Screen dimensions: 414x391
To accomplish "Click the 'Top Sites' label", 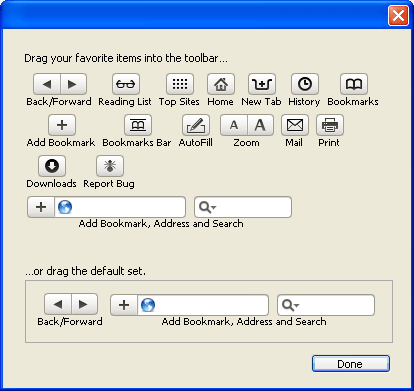I will click(179, 102).
